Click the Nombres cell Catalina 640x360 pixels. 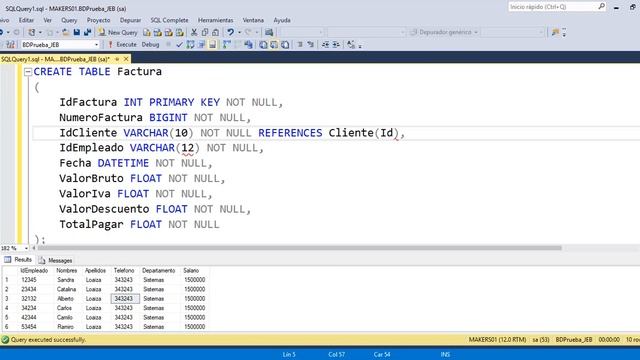tap(67, 289)
